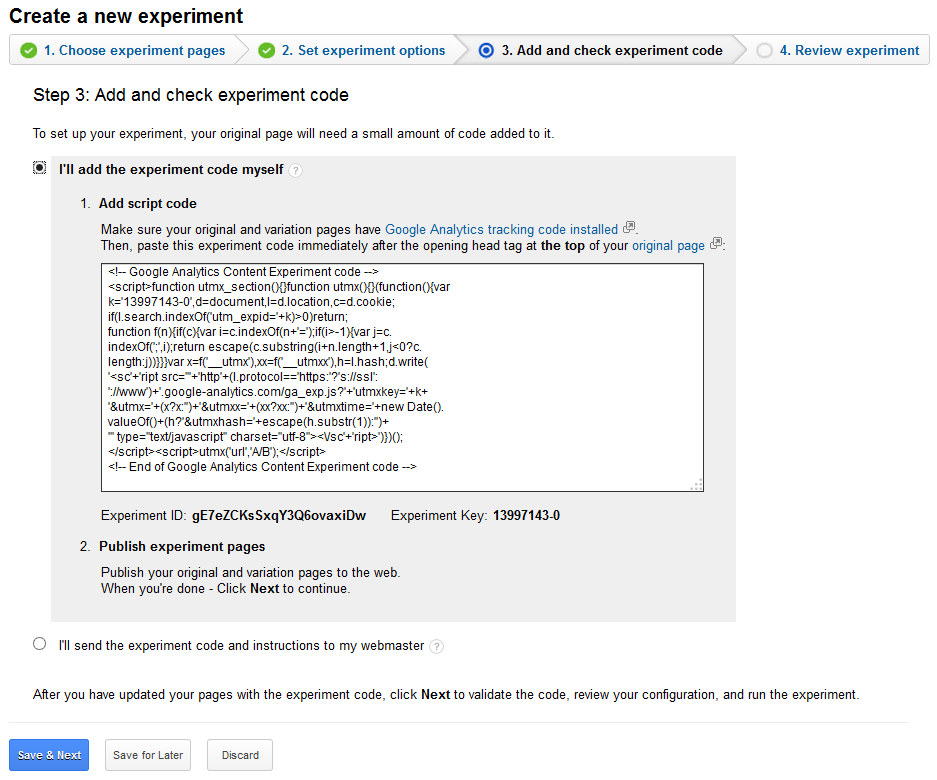Click the Save for Later button

tap(148, 755)
